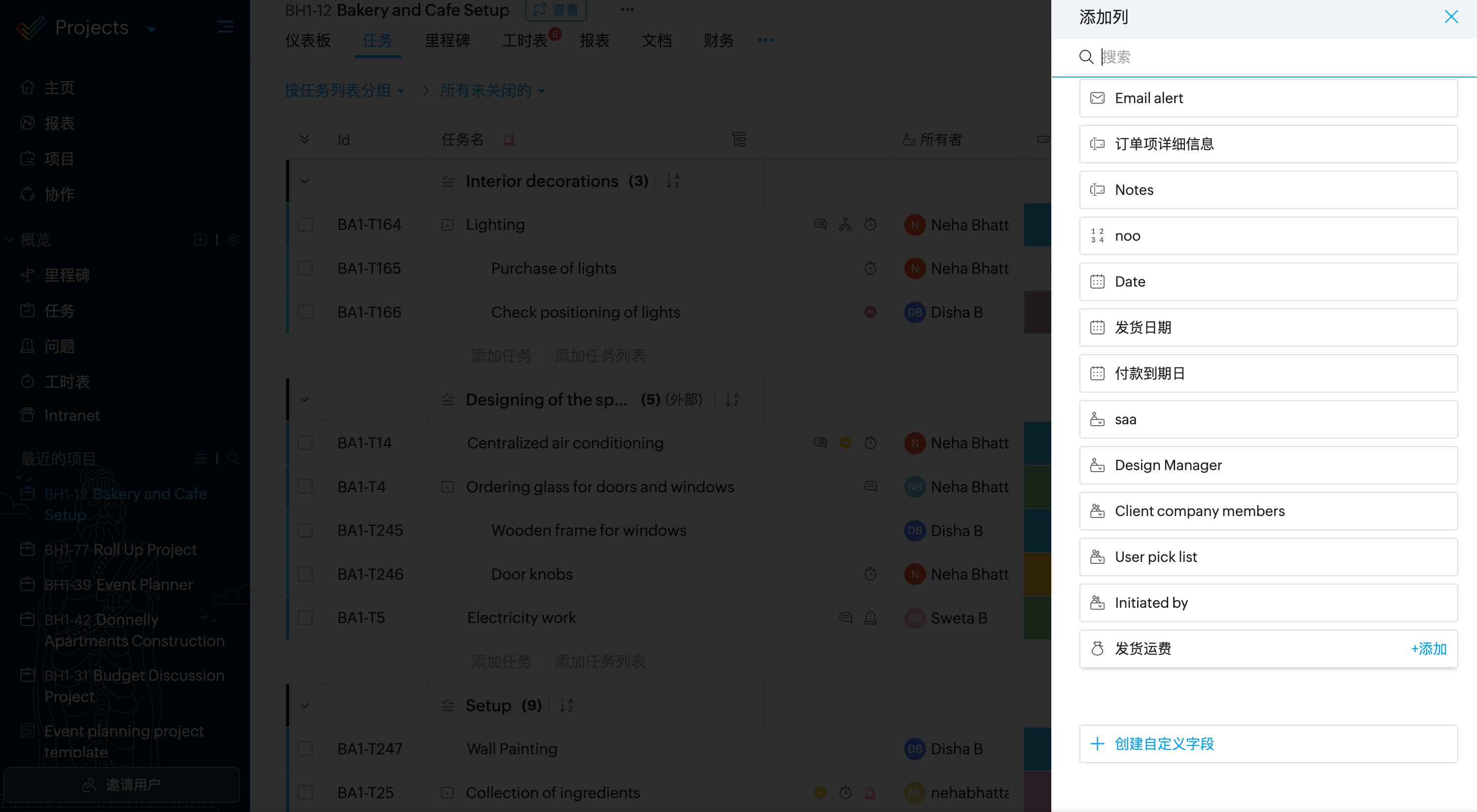The width and height of the screenshot is (1477, 812).
Task: Tick the checkbox for task BA1-T164
Action: coord(305,225)
